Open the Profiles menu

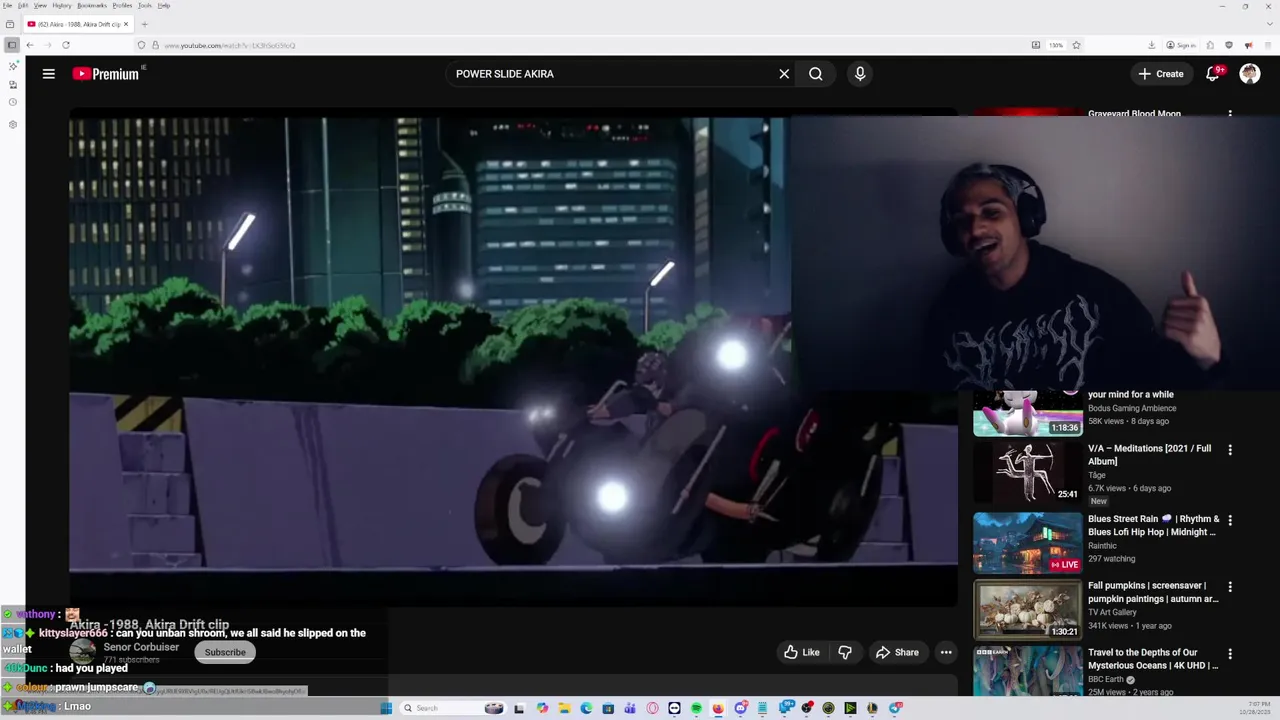(122, 5)
